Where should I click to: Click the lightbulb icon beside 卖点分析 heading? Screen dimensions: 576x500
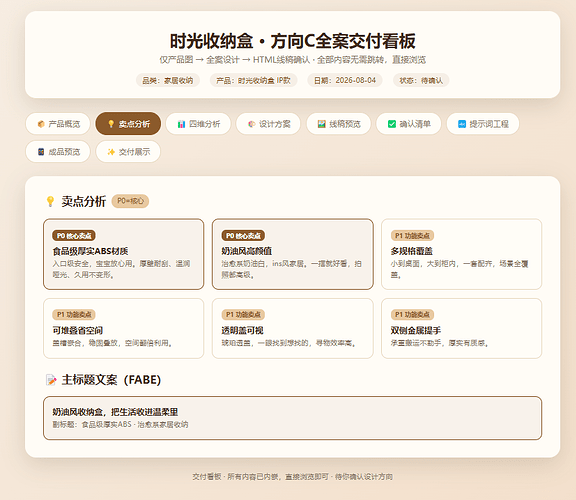coord(50,201)
